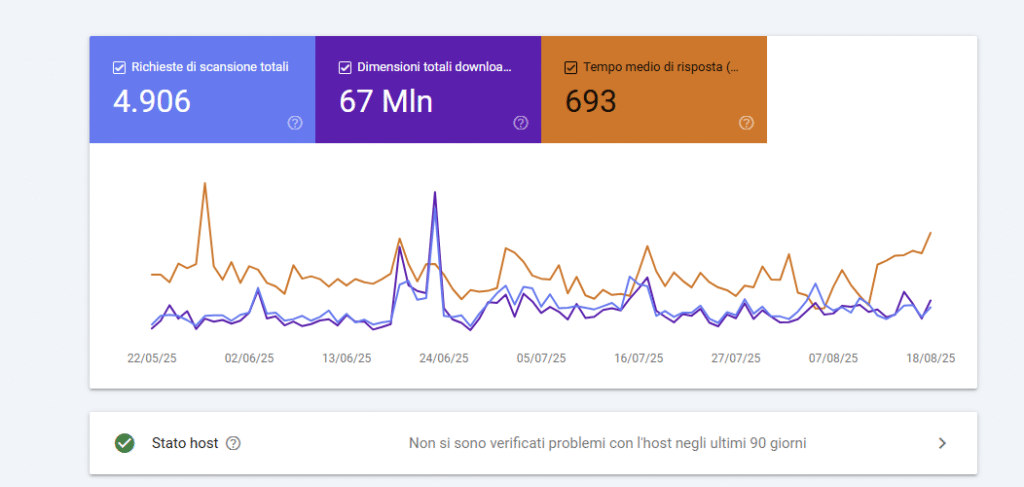Click help icon in the purple Dimensioni card
Screen dimensions: 1024x487
click(521, 123)
